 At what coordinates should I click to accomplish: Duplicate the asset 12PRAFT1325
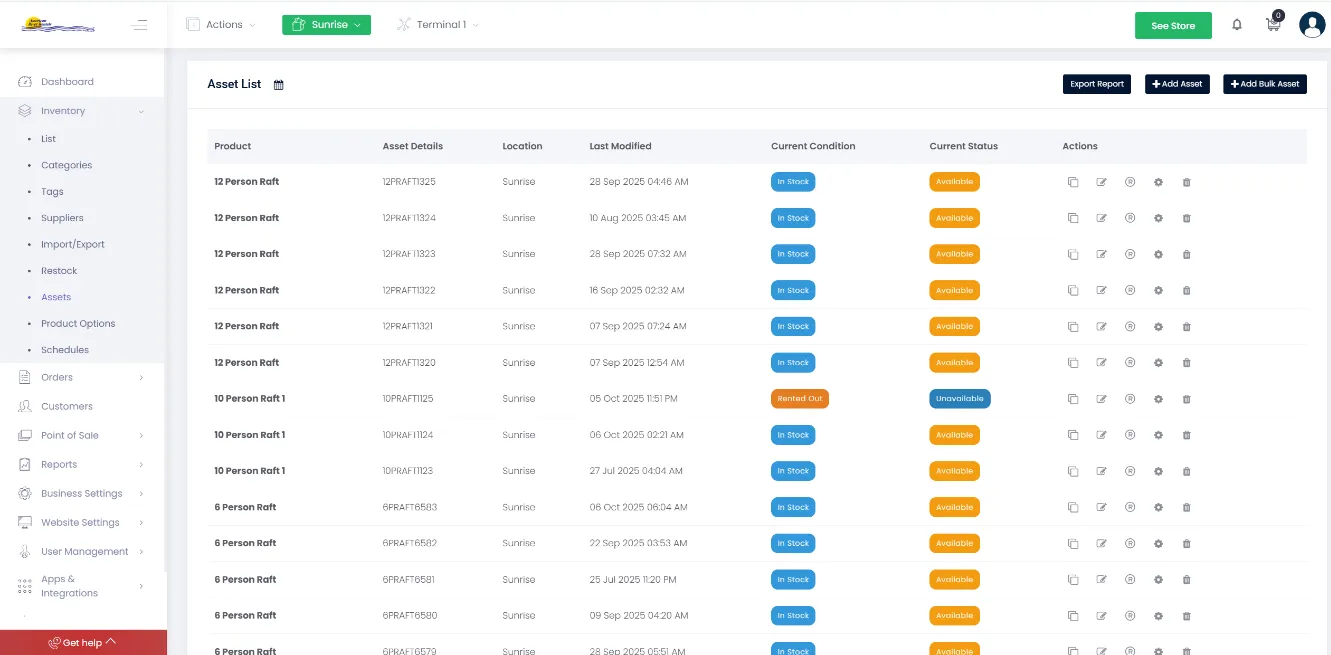1073,182
